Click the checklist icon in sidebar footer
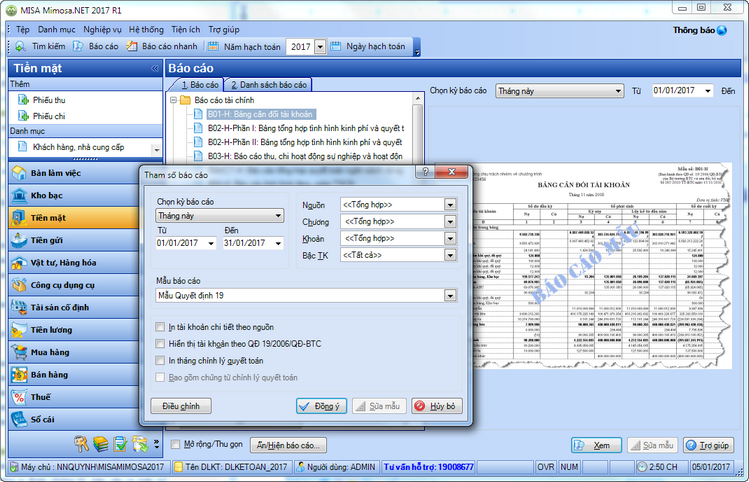Viewport: 749px width, 482px height. (120, 444)
